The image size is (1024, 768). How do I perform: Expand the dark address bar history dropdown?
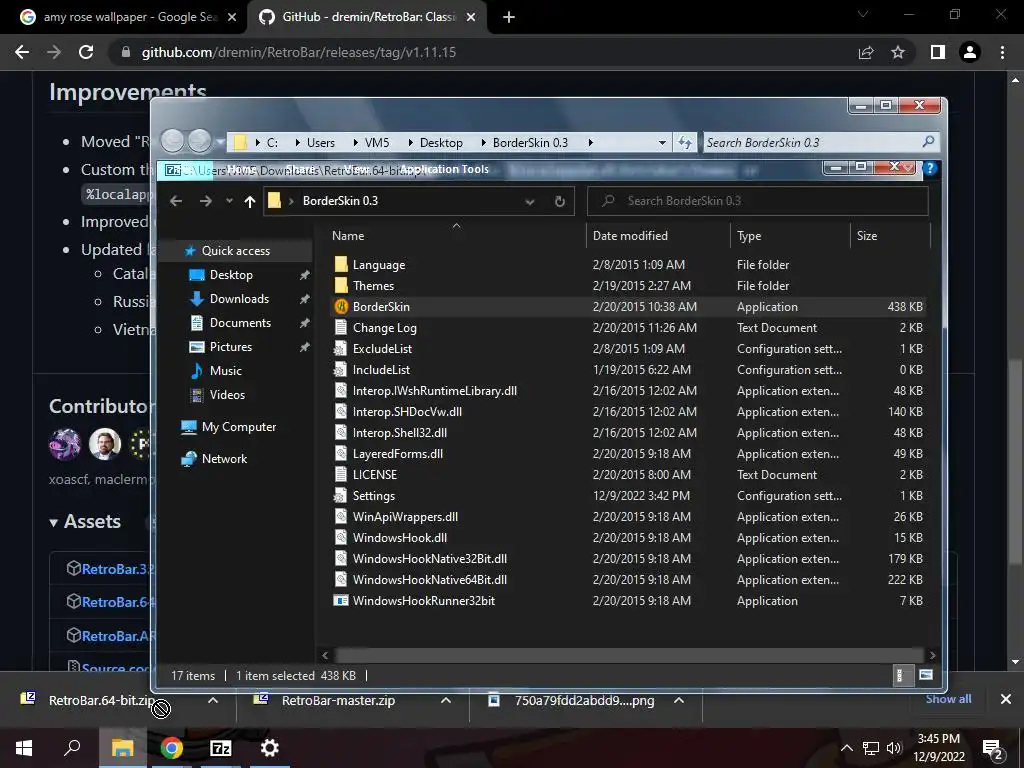(x=530, y=202)
